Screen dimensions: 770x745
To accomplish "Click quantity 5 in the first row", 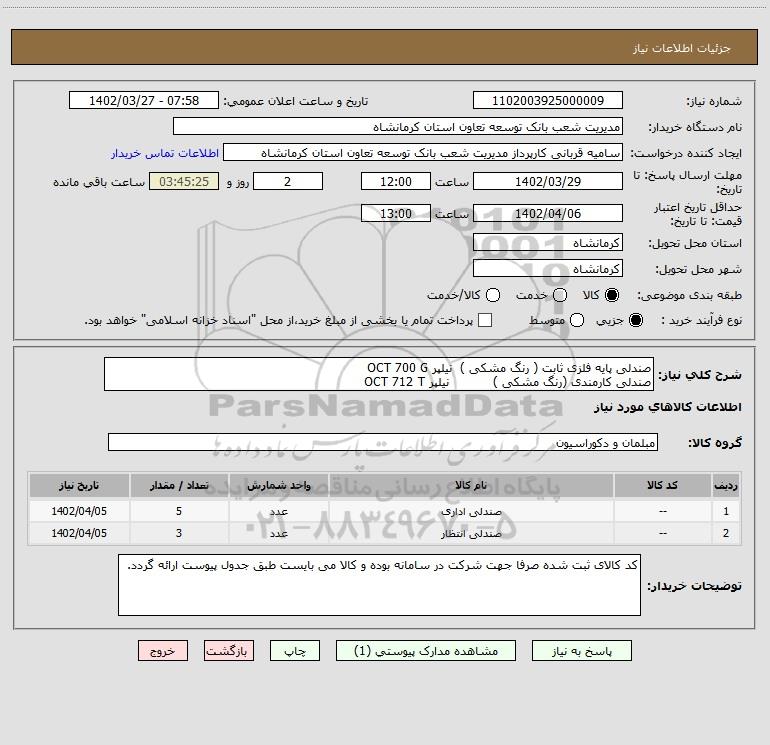I will click(x=179, y=511).
